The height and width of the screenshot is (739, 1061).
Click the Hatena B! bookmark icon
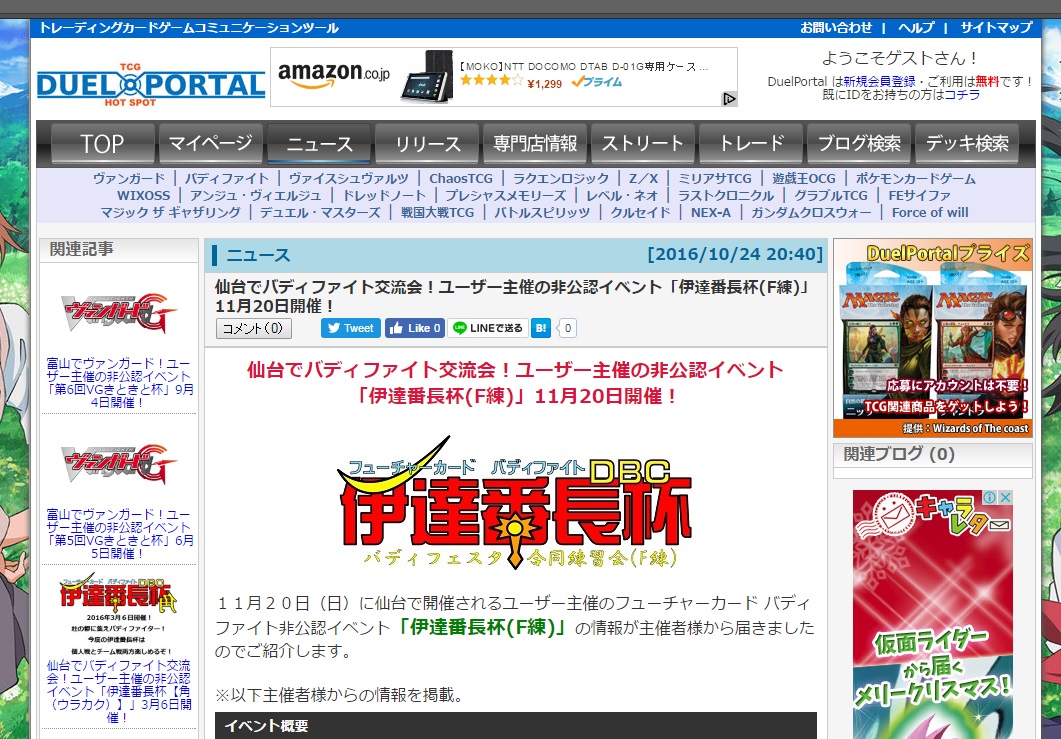coord(541,328)
